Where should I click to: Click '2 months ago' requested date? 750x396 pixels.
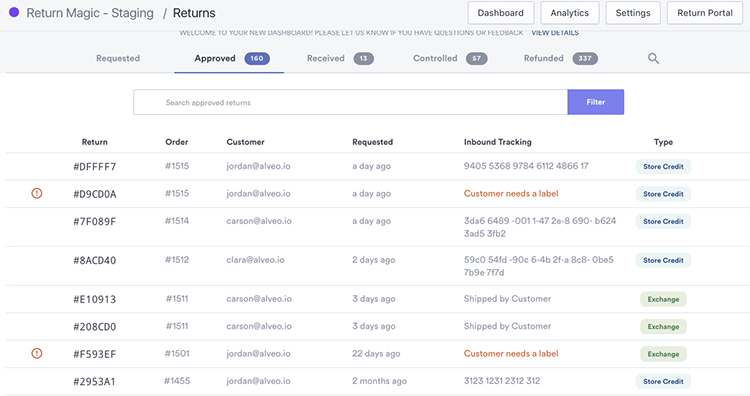point(379,381)
